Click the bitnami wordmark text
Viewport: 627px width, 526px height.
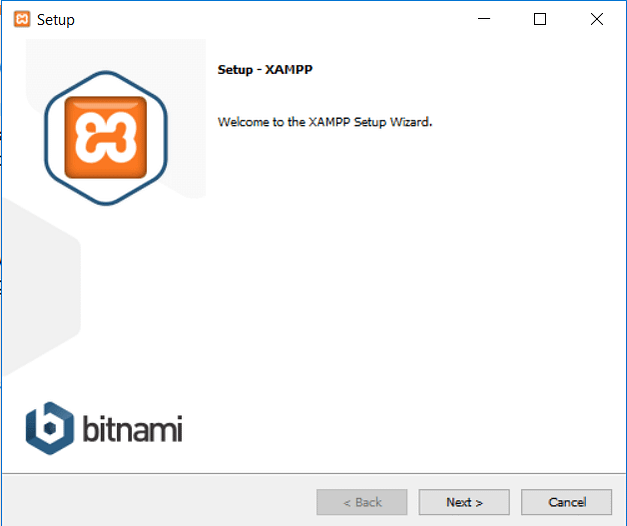(132, 428)
